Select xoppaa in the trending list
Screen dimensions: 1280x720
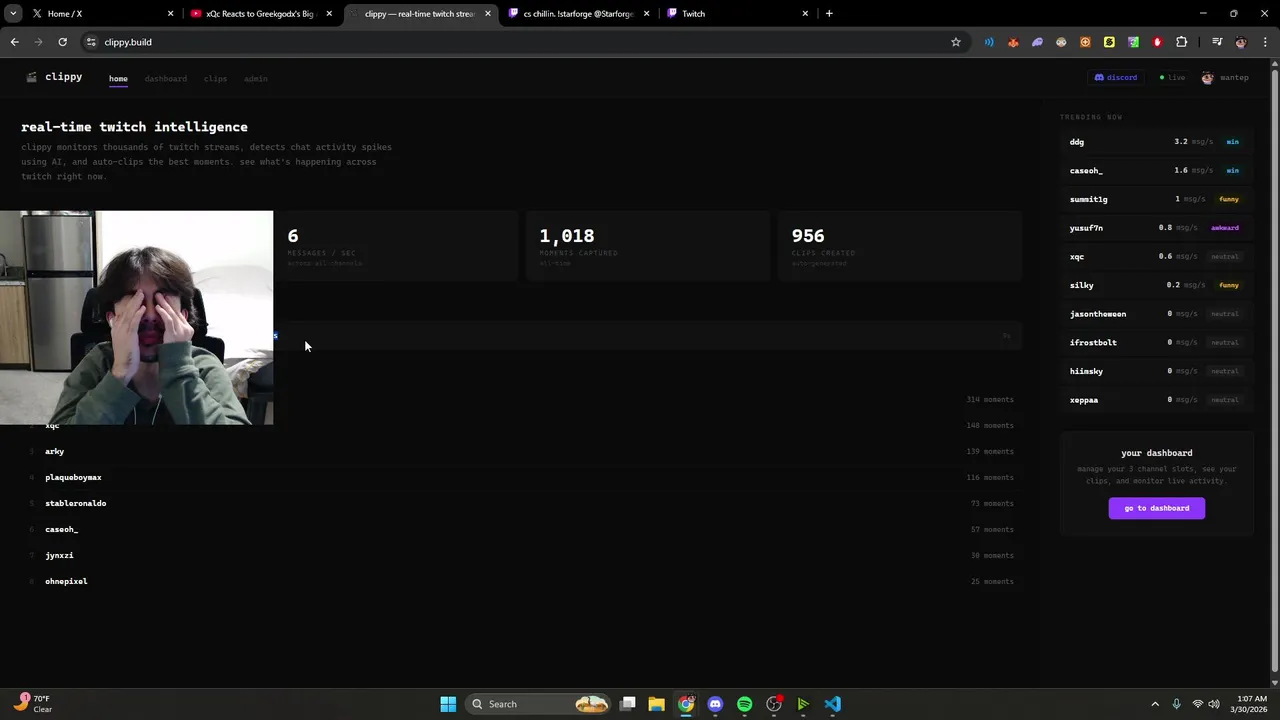pyautogui.click(x=1156, y=400)
